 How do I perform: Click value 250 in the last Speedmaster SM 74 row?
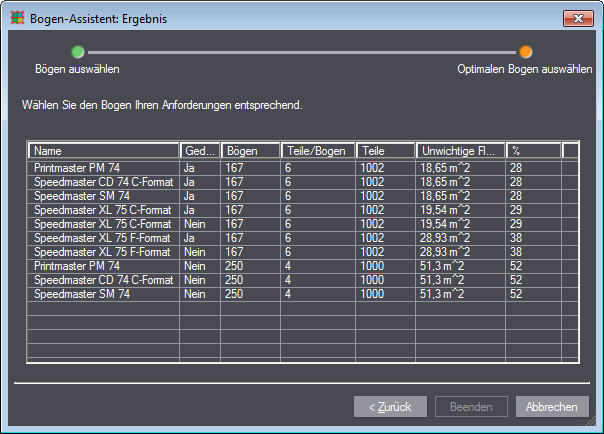click(x=234, y=294)
